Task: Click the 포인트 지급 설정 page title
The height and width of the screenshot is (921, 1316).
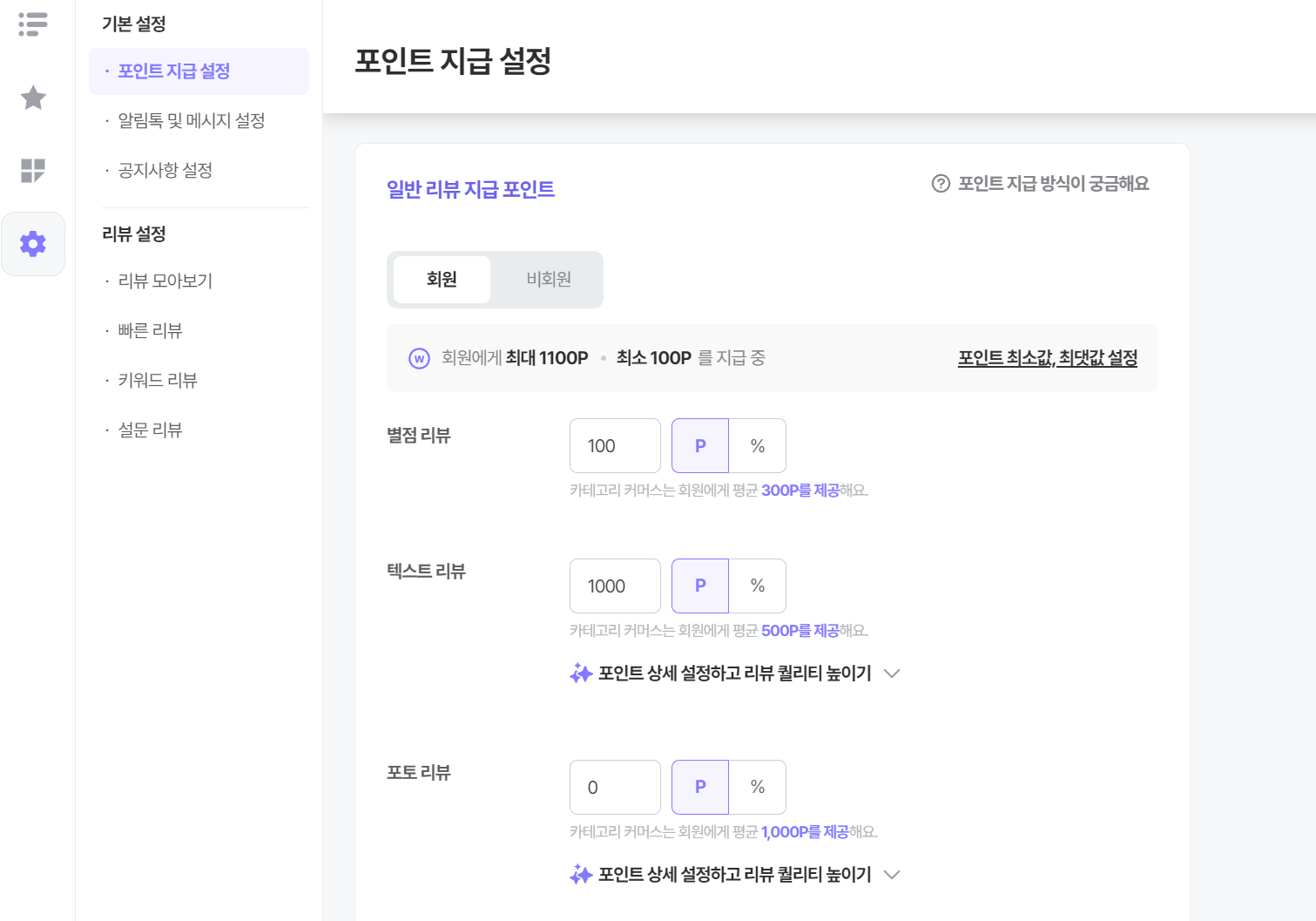Action: click(x=453, y=61)
